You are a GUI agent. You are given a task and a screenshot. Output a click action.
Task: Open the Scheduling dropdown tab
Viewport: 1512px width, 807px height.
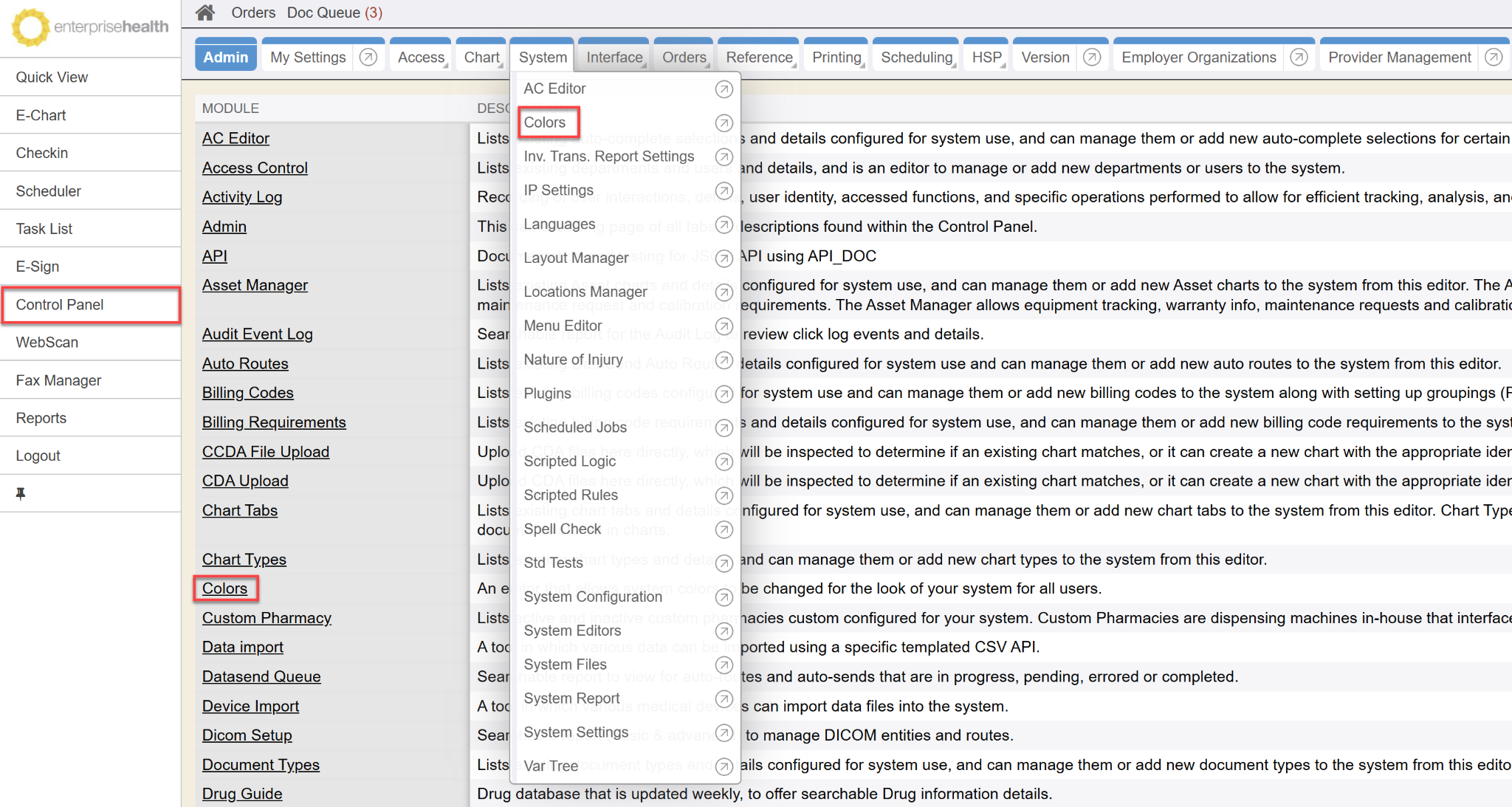916,58
